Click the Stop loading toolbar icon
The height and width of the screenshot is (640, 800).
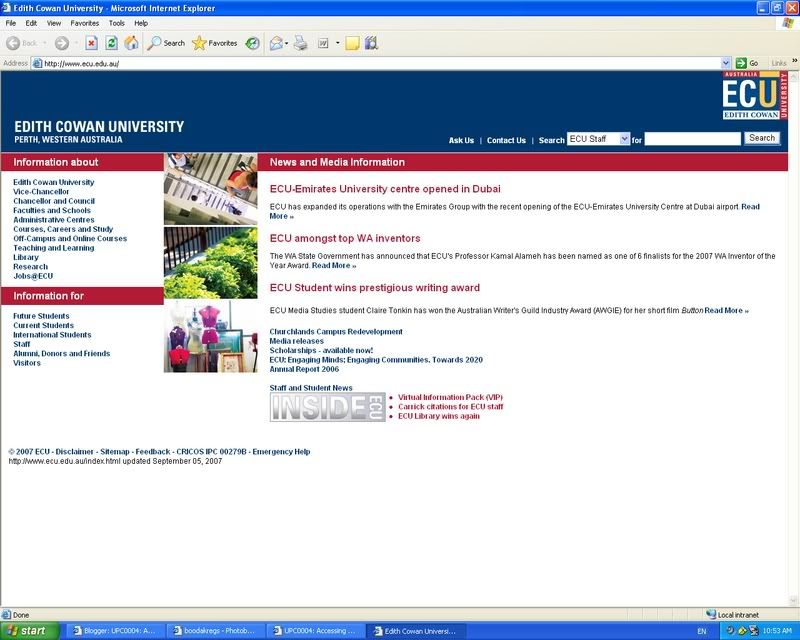(91, 43)
